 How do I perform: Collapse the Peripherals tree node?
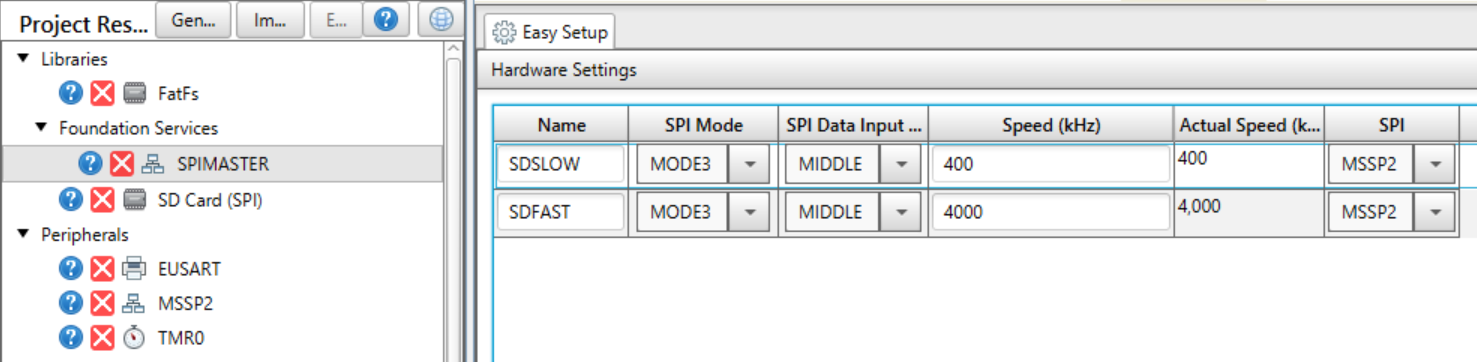tap(24, 234)
